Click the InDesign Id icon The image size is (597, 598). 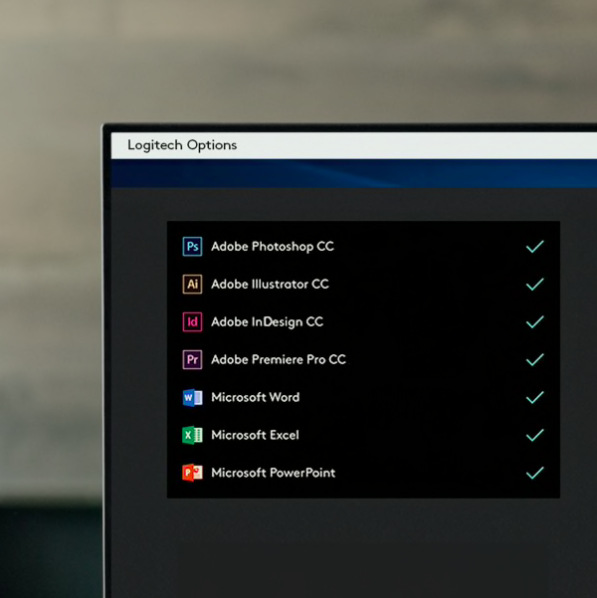click(x=192, y=322)
